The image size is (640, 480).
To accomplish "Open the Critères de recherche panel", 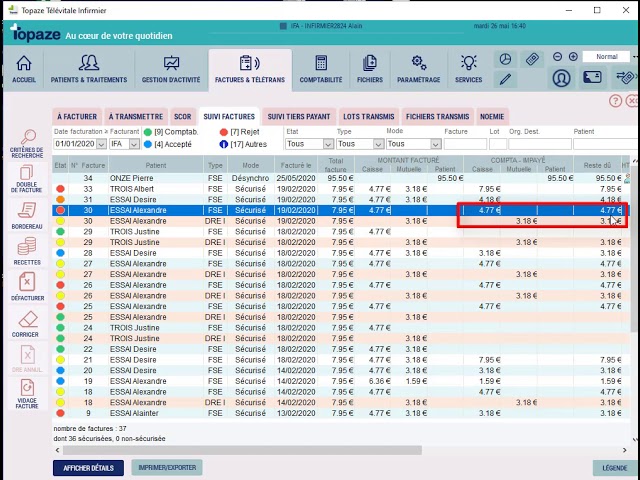I will (27, 141).
